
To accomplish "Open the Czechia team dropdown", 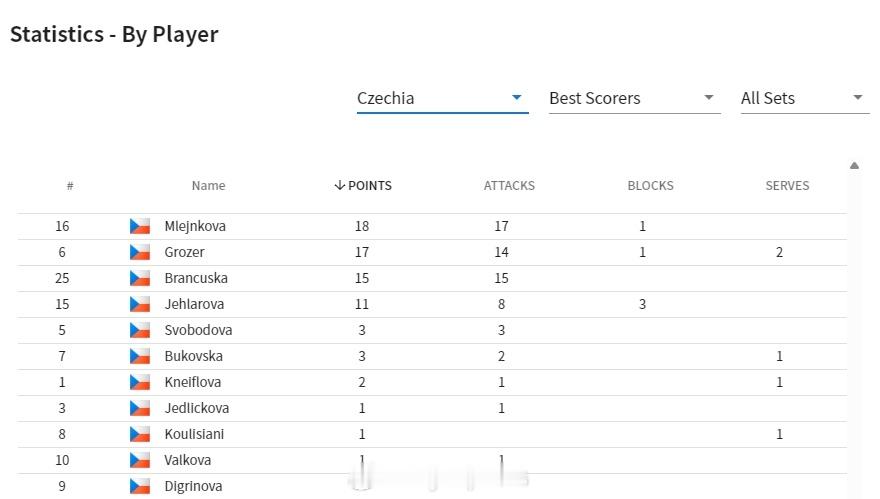I will 442,98.
